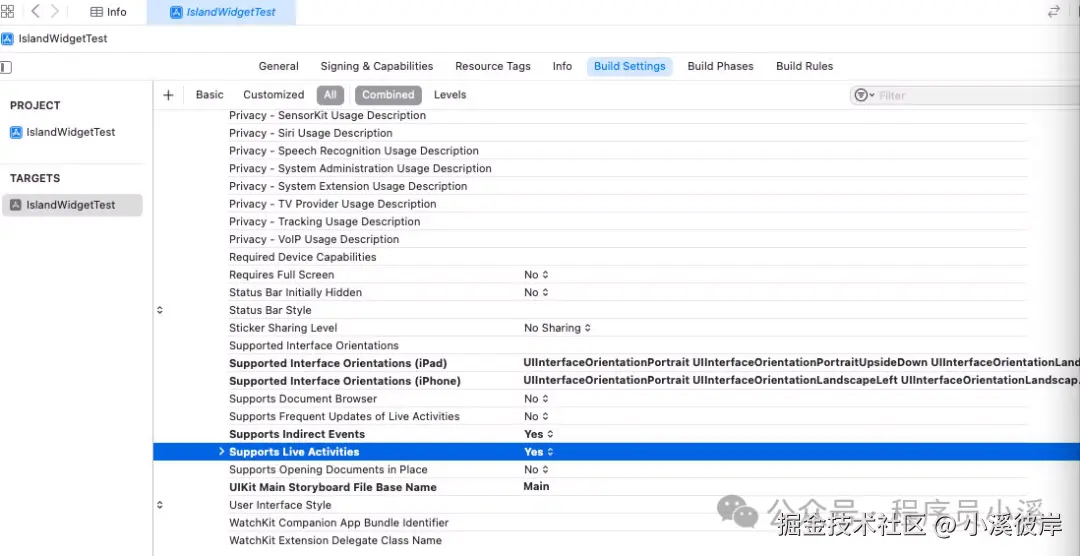Select Supported Interface Orientations plain row
Image resolution: width=1080 pixels, height=556 pixels.
313,345
